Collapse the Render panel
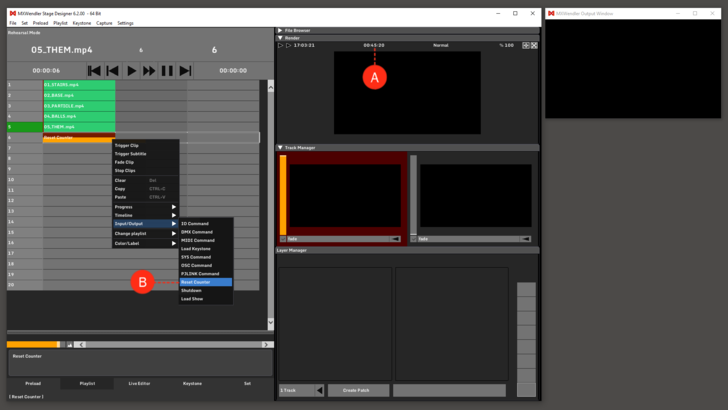The image size is (728, 410). (280, 38)
